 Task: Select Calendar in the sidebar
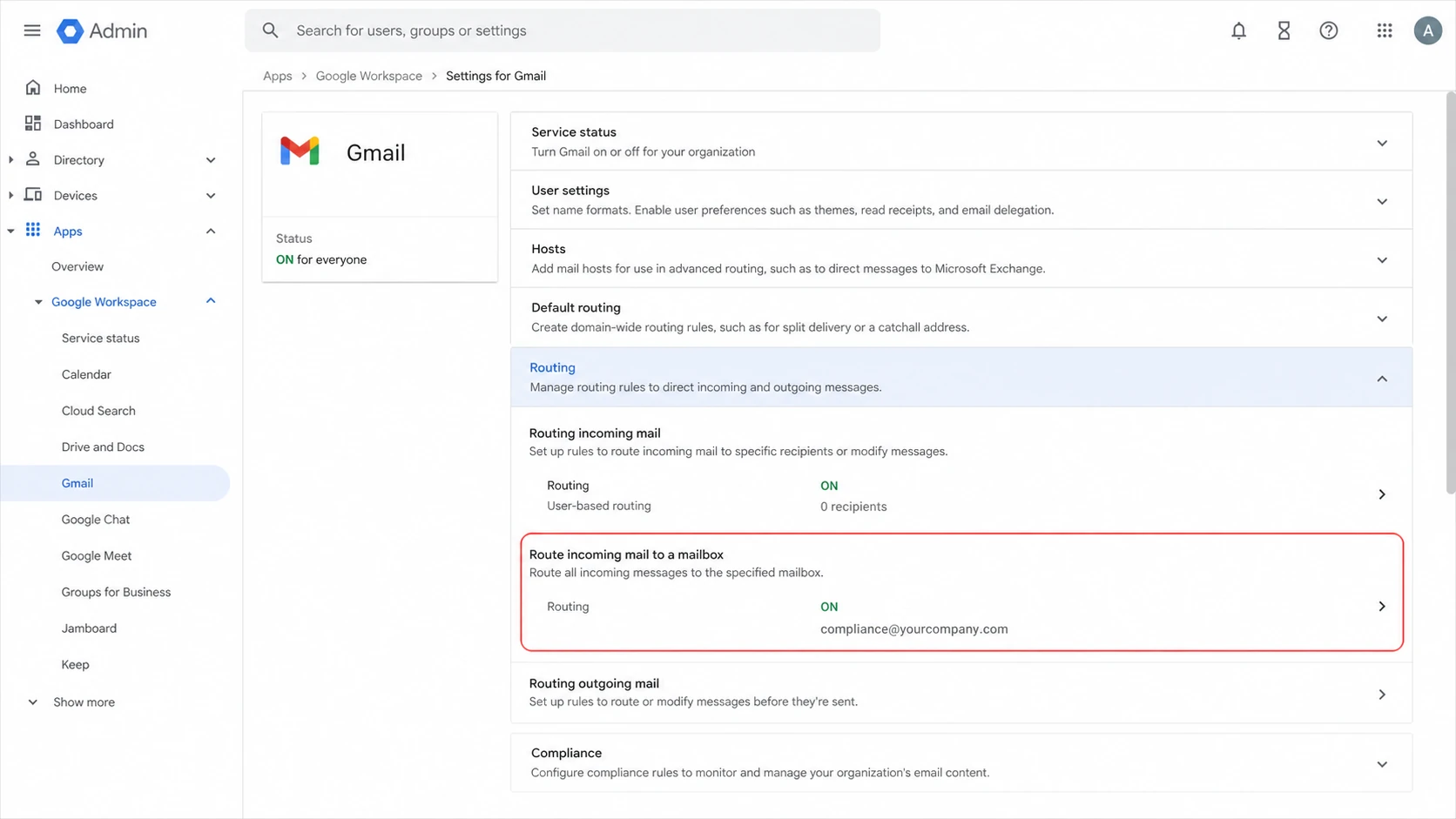click(x=86, y=374)
